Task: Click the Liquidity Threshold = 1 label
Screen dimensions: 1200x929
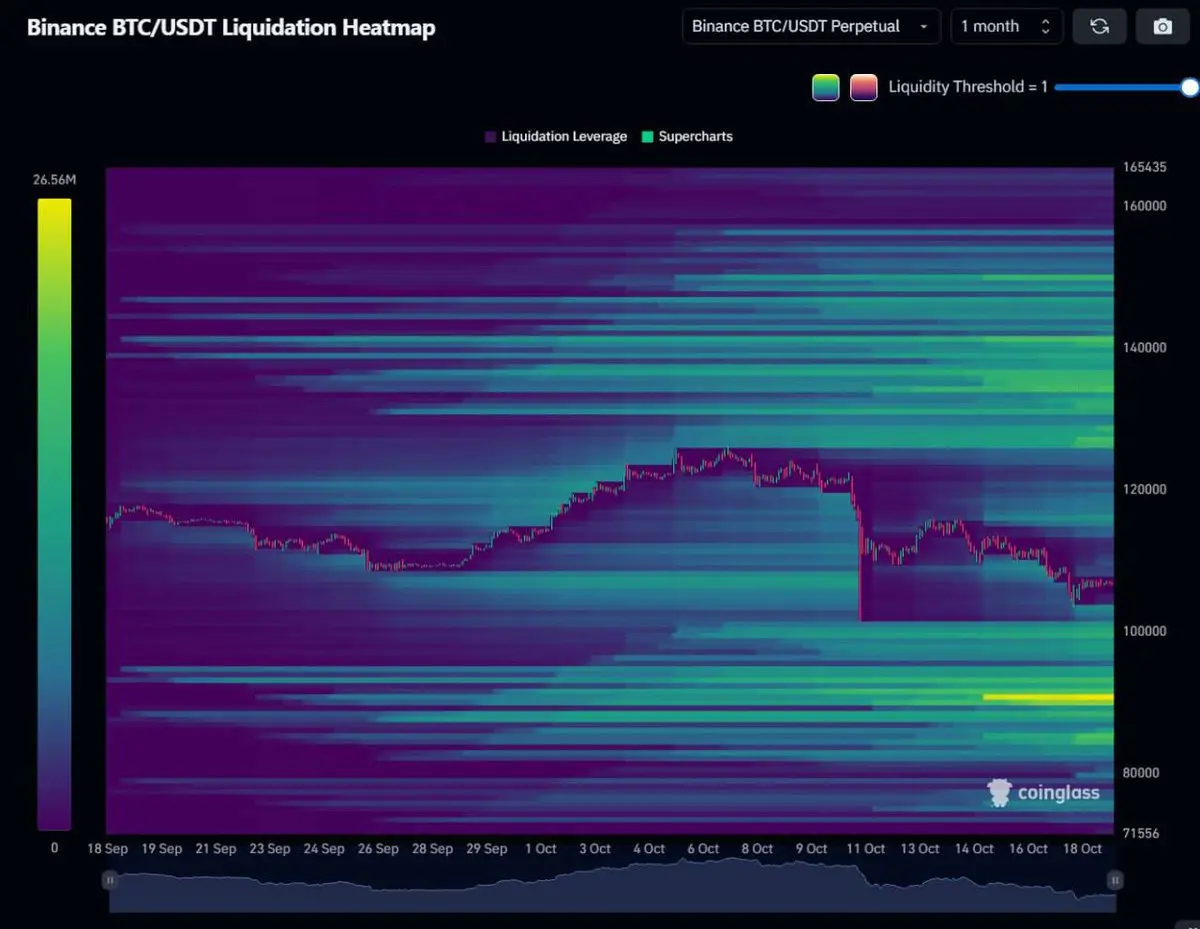Action: coord(967,87)
